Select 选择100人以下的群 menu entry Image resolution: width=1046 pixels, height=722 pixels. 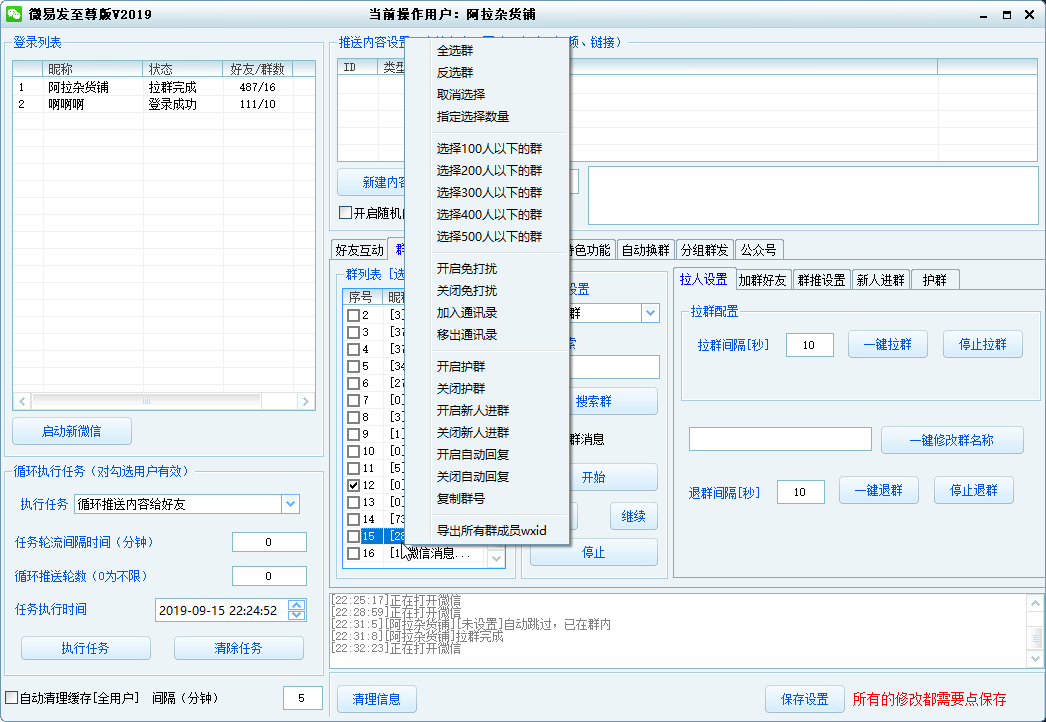(x=490, y=148)
